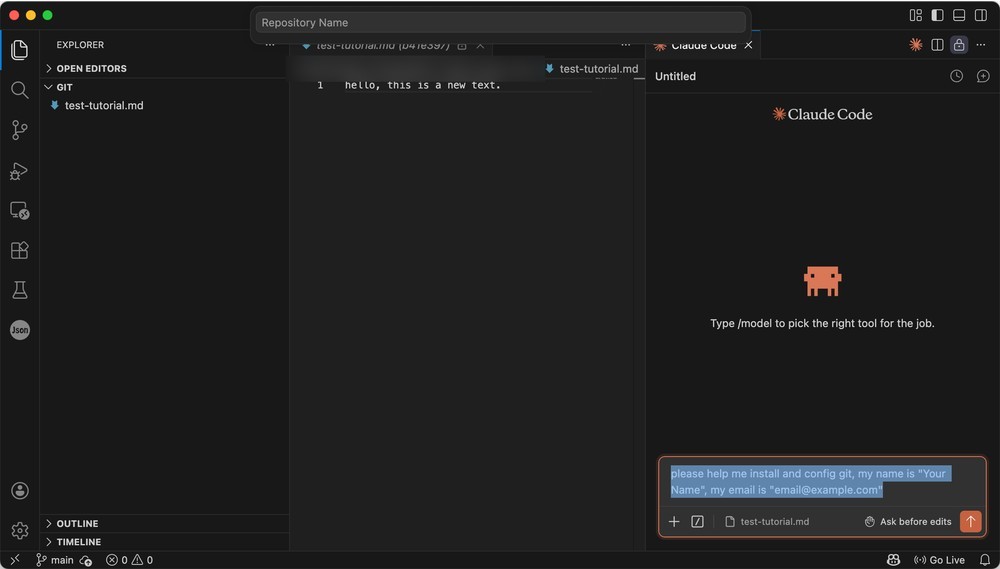Screen dimensions: 1000x569
Task: Open Claude Code session history
Action: click(956, 76)
